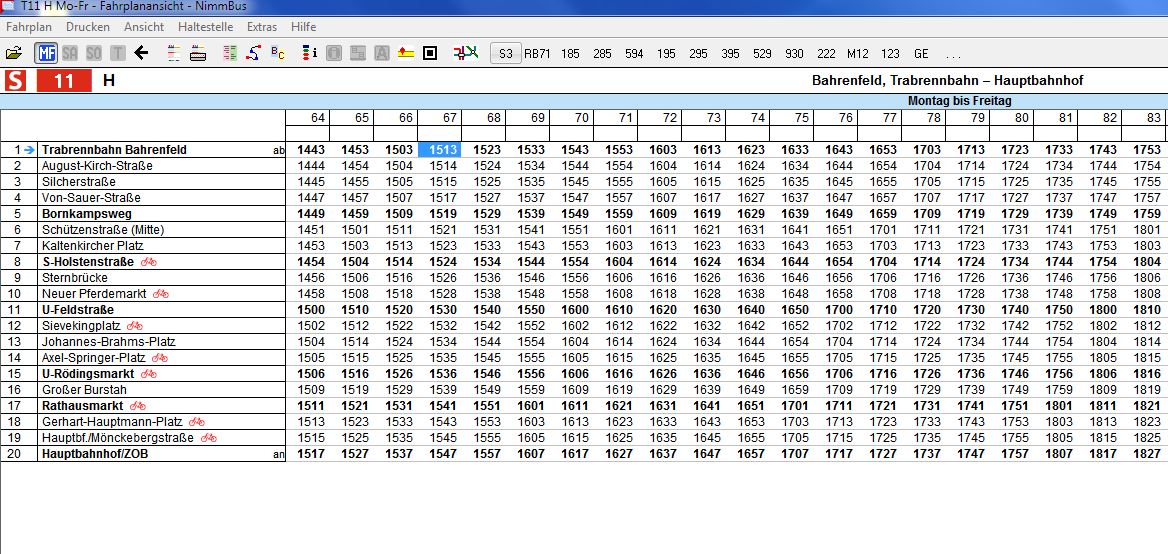Click the colored BC letters icon
The image size is (1168, 554).
coord(278,53)
